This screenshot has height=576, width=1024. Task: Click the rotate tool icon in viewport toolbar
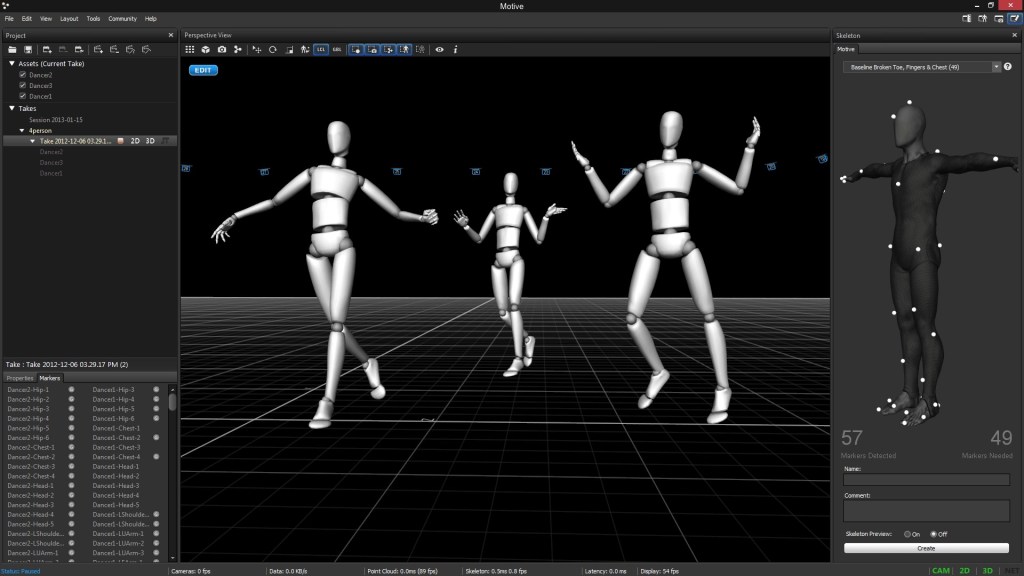coord(273,49)
